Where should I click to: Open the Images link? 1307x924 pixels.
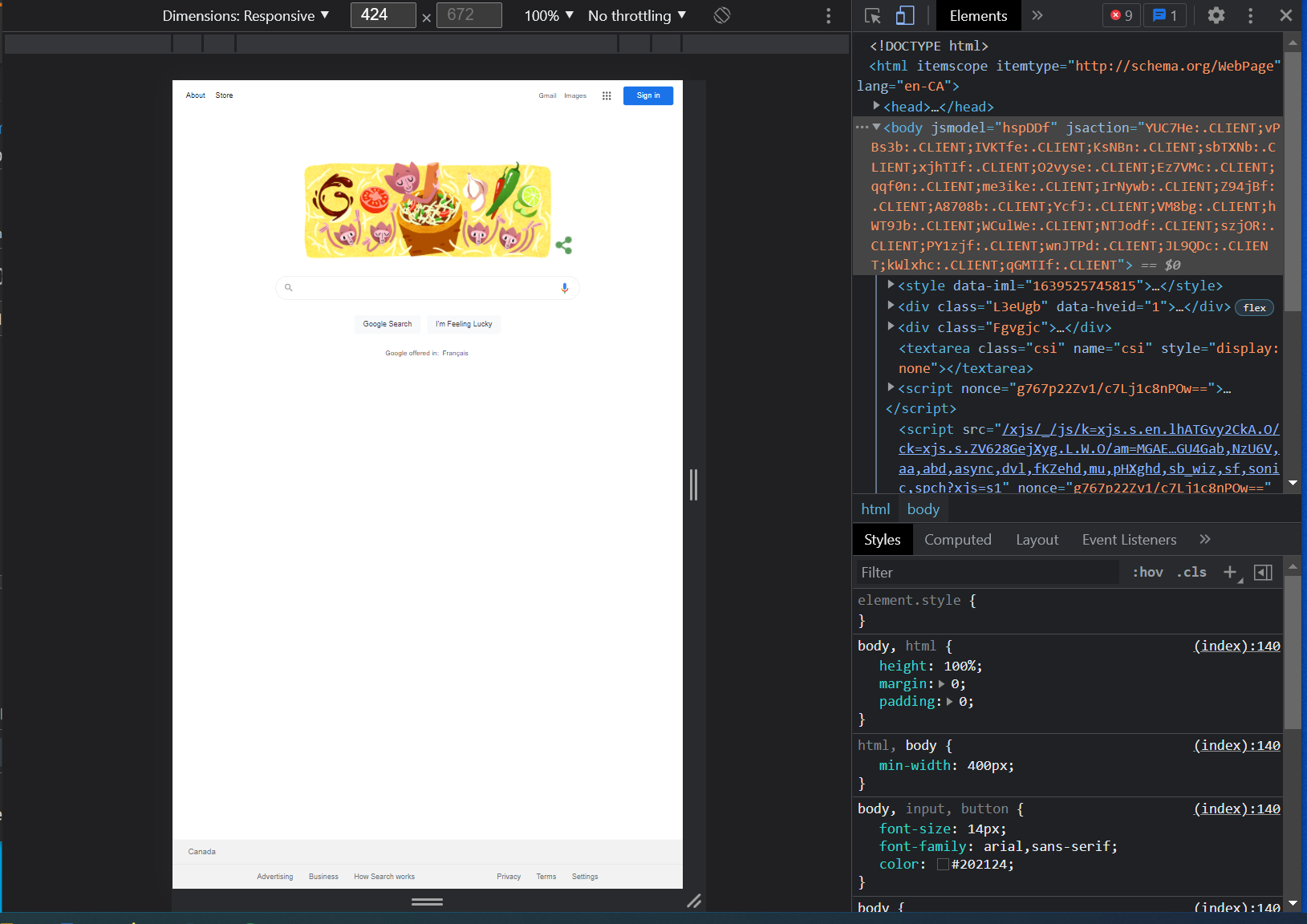[575, 95]
